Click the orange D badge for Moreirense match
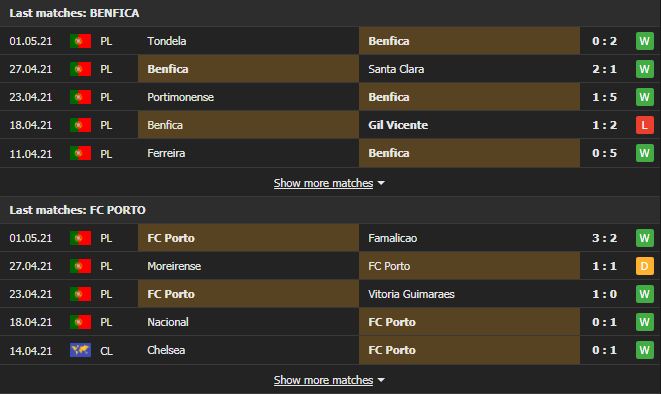The image size is (661, 394). 645,266
